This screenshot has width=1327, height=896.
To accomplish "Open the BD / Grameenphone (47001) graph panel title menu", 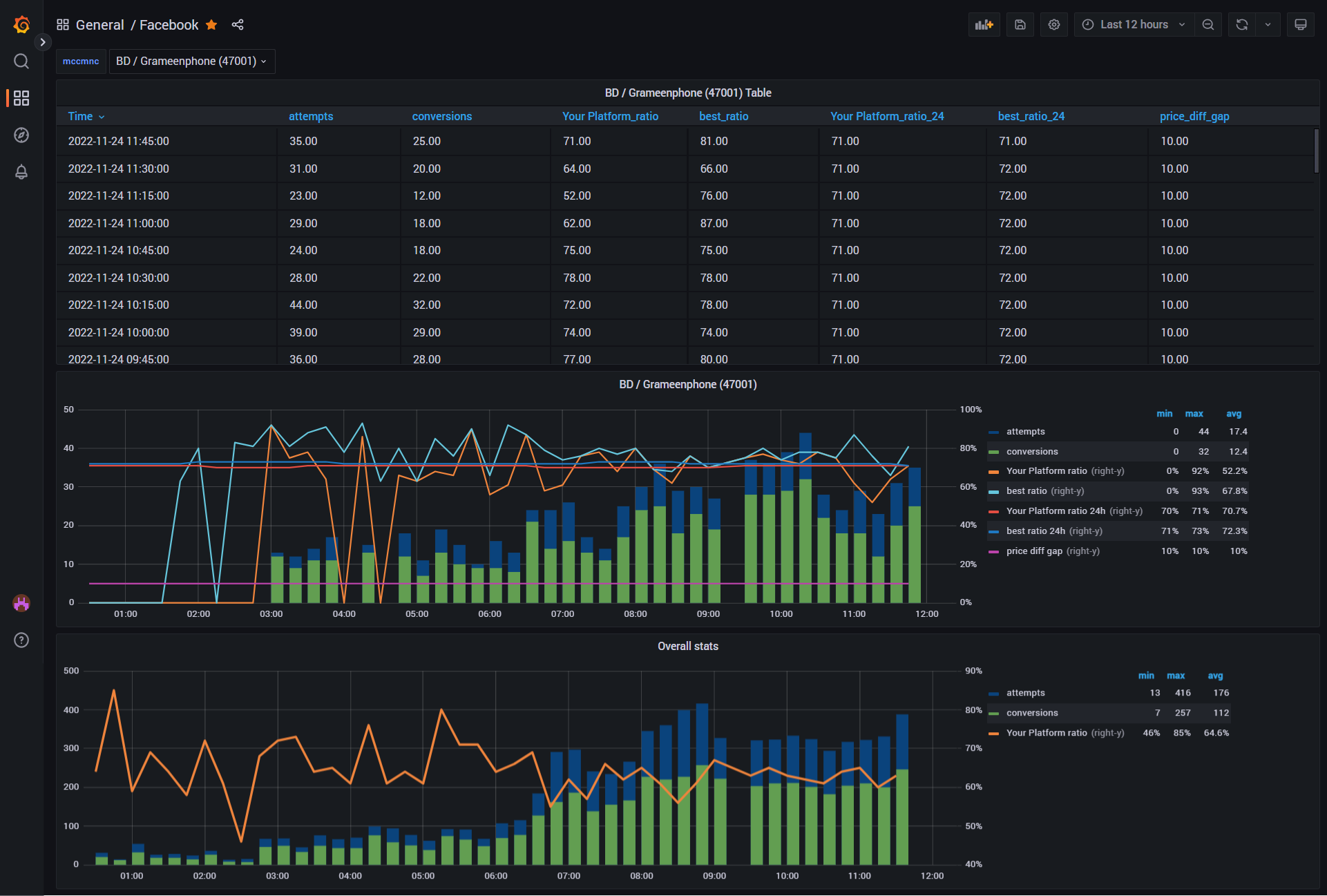I will click(688, 384).
